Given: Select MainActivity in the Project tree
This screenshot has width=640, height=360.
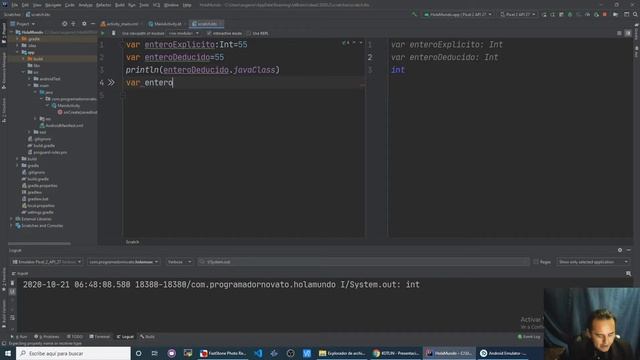Looking at the screenshot, I should coord(68,106).
